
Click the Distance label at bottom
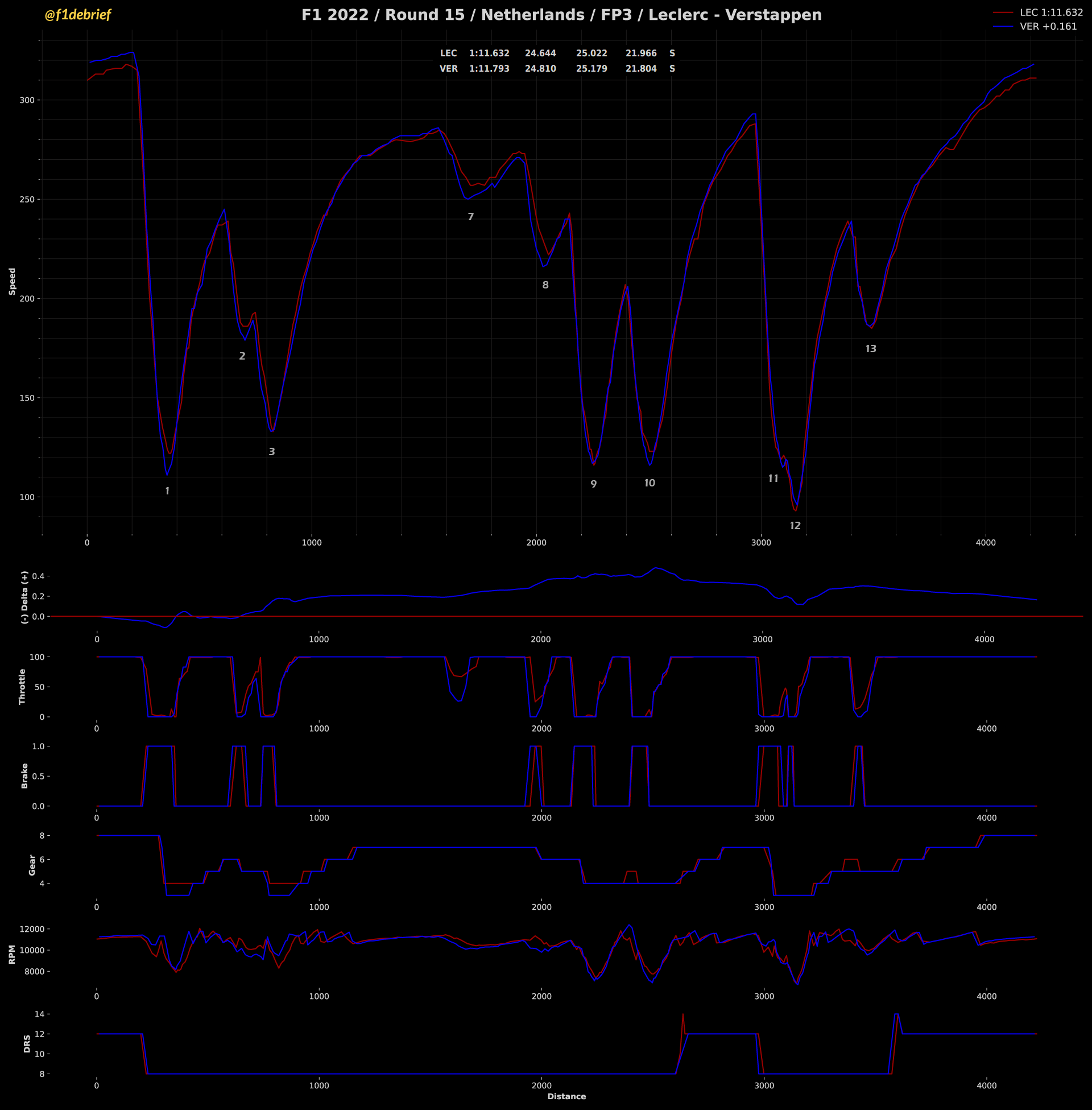click(566, 1096)
